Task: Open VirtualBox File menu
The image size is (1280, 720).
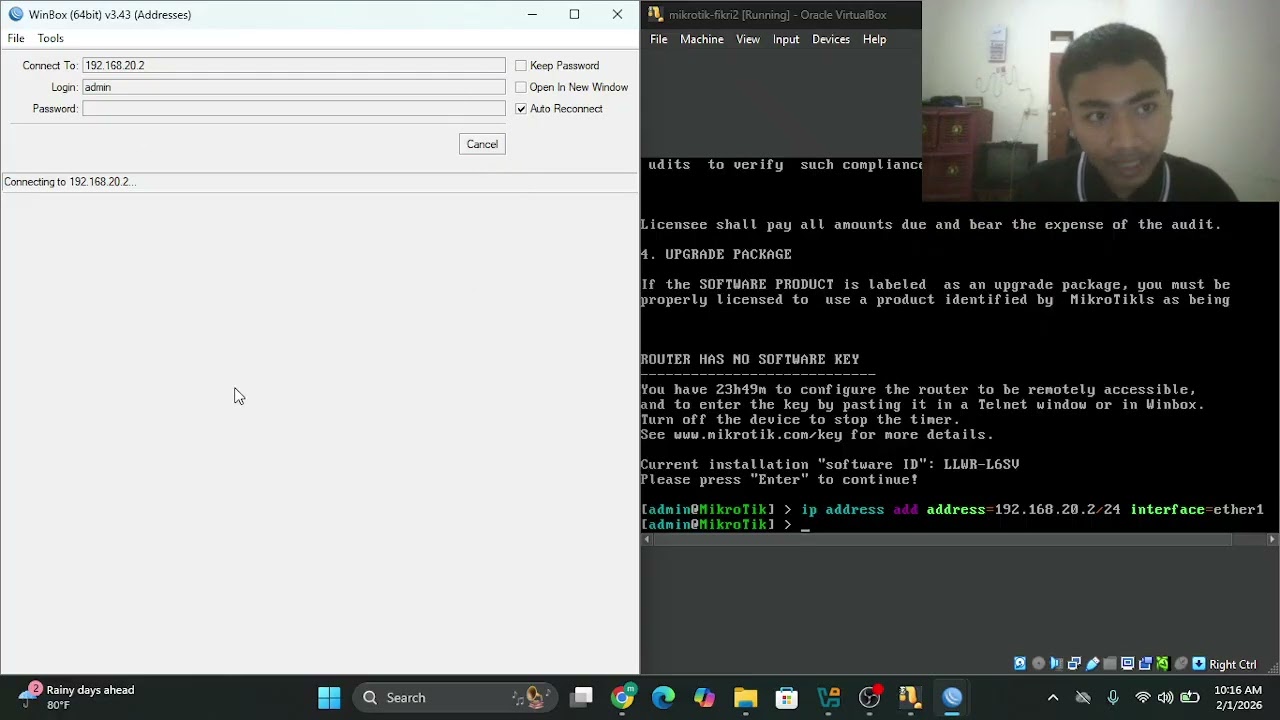Action: [659, 39]
